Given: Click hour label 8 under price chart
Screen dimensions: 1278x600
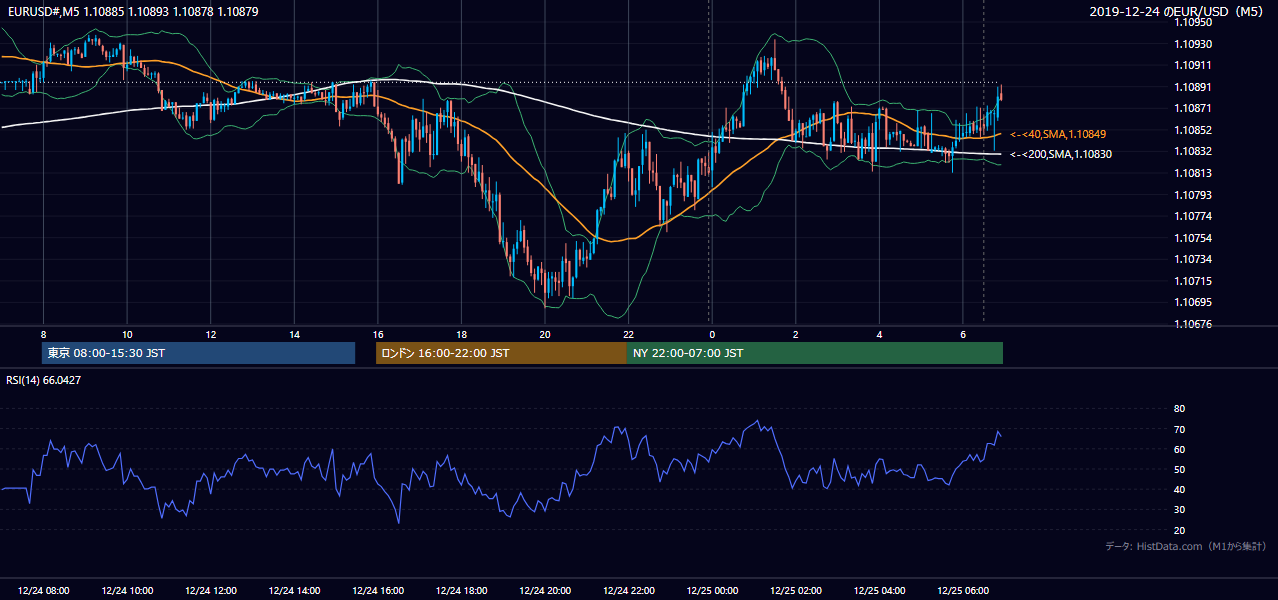Looking at the screenshot, I should tap(43, 334).
